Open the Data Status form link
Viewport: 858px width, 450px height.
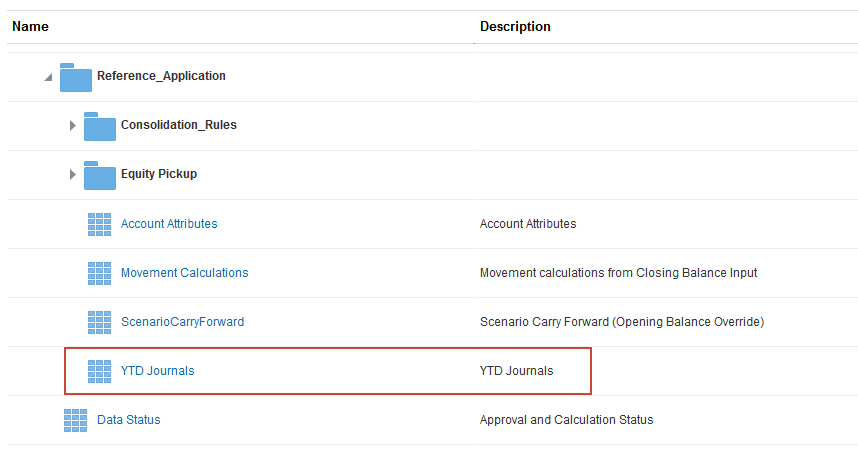(128, 420)
